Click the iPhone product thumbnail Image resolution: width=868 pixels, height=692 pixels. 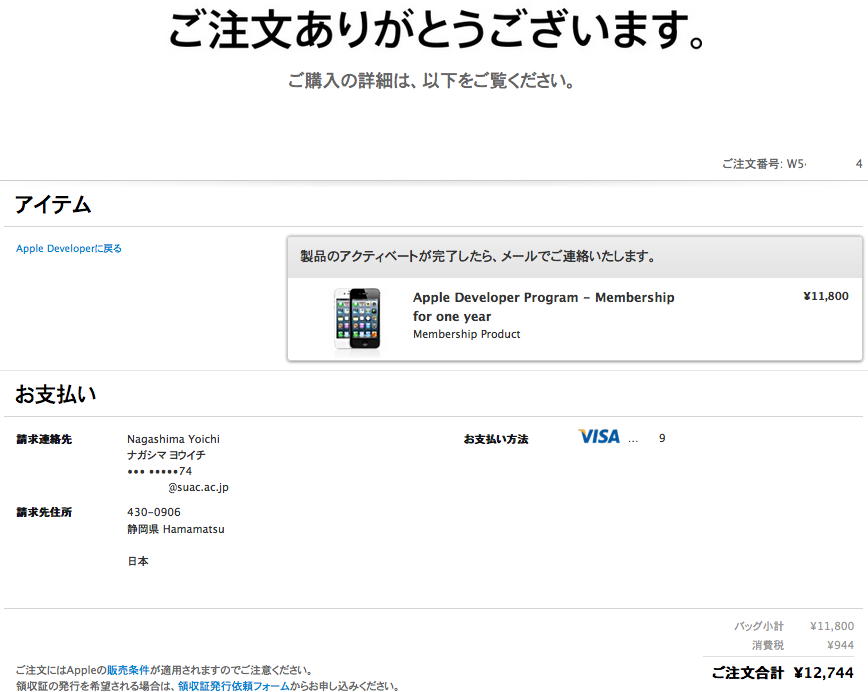click(358, 318)
